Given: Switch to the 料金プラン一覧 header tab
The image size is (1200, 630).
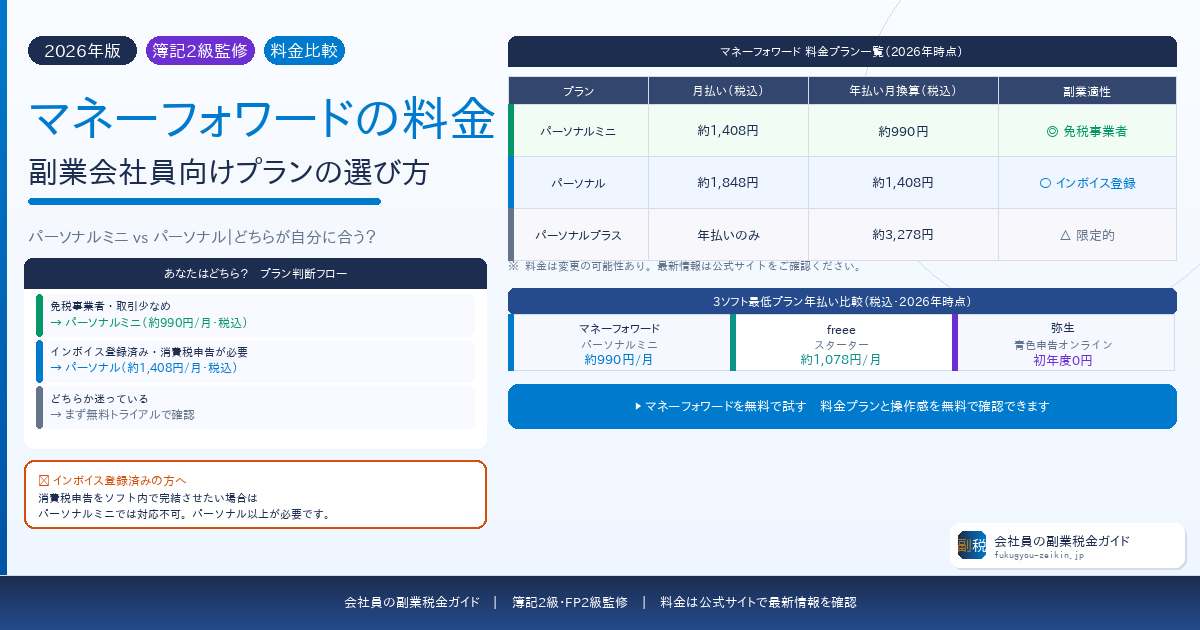Looking at the screenshot, I should click(x=843, y=51).
